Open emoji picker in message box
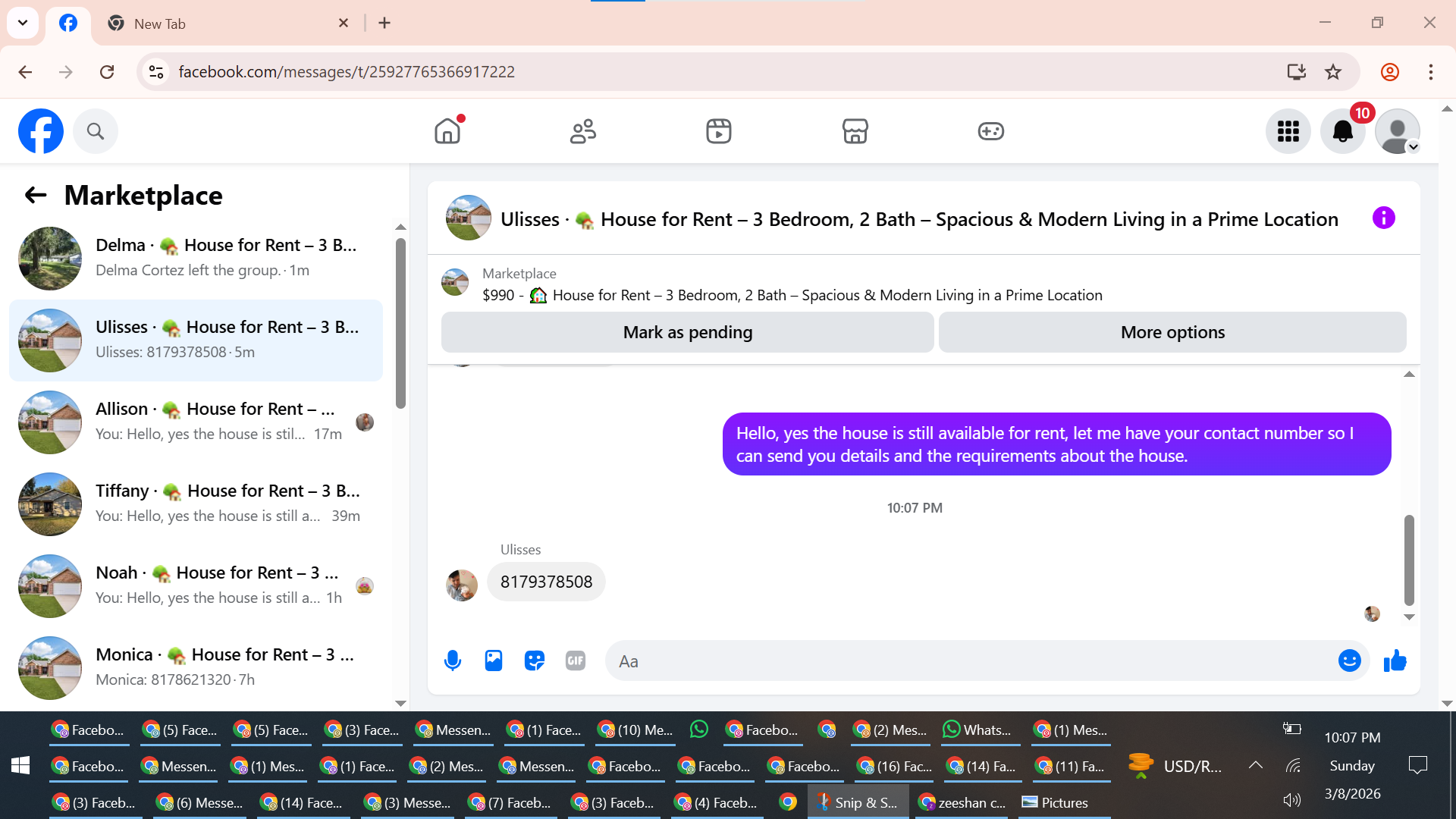 pos(1349,661)
